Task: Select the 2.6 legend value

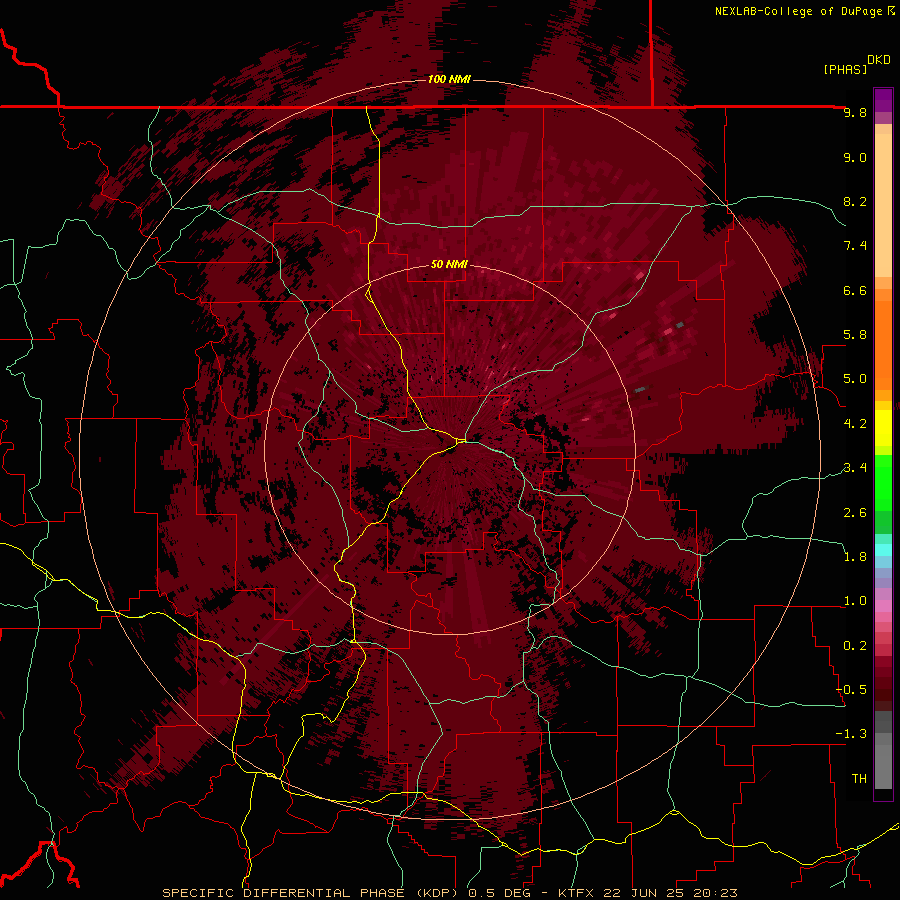Action: point(855,513)
